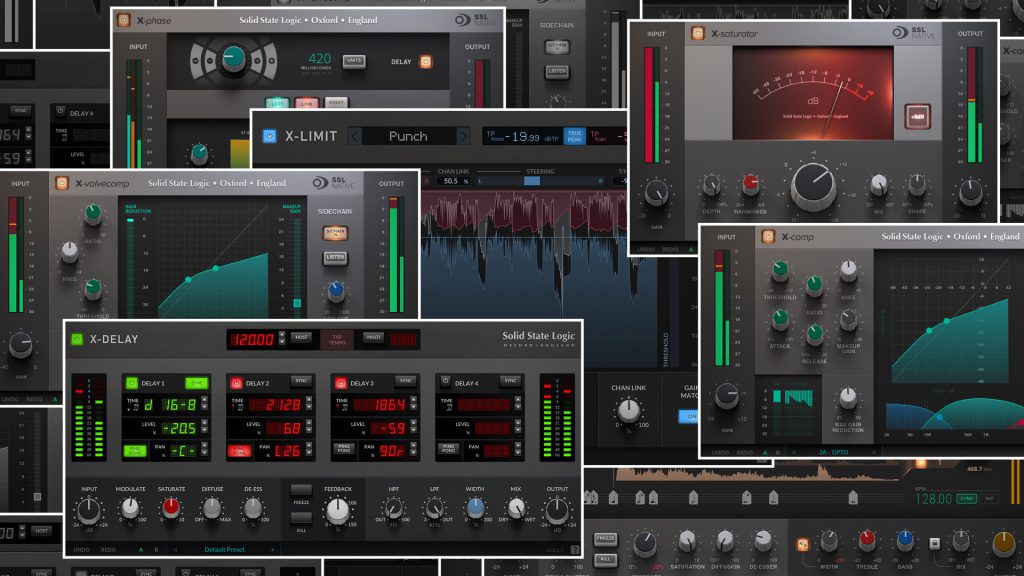
Task: Open the Default Preset menu in X-Delay
Action: tap(224, 550)
